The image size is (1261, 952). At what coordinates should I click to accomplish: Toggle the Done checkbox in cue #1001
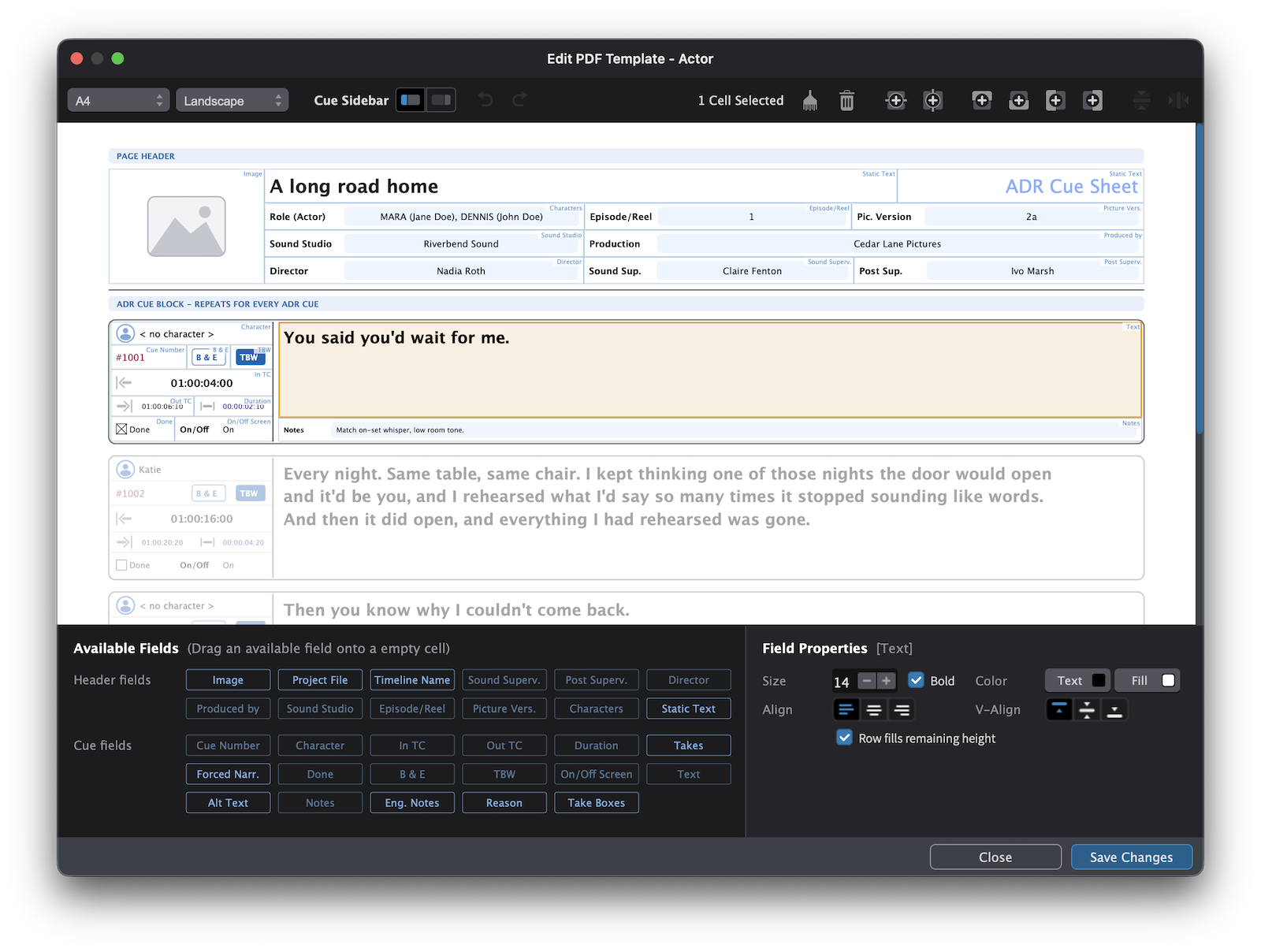click(x=121, y=430)
